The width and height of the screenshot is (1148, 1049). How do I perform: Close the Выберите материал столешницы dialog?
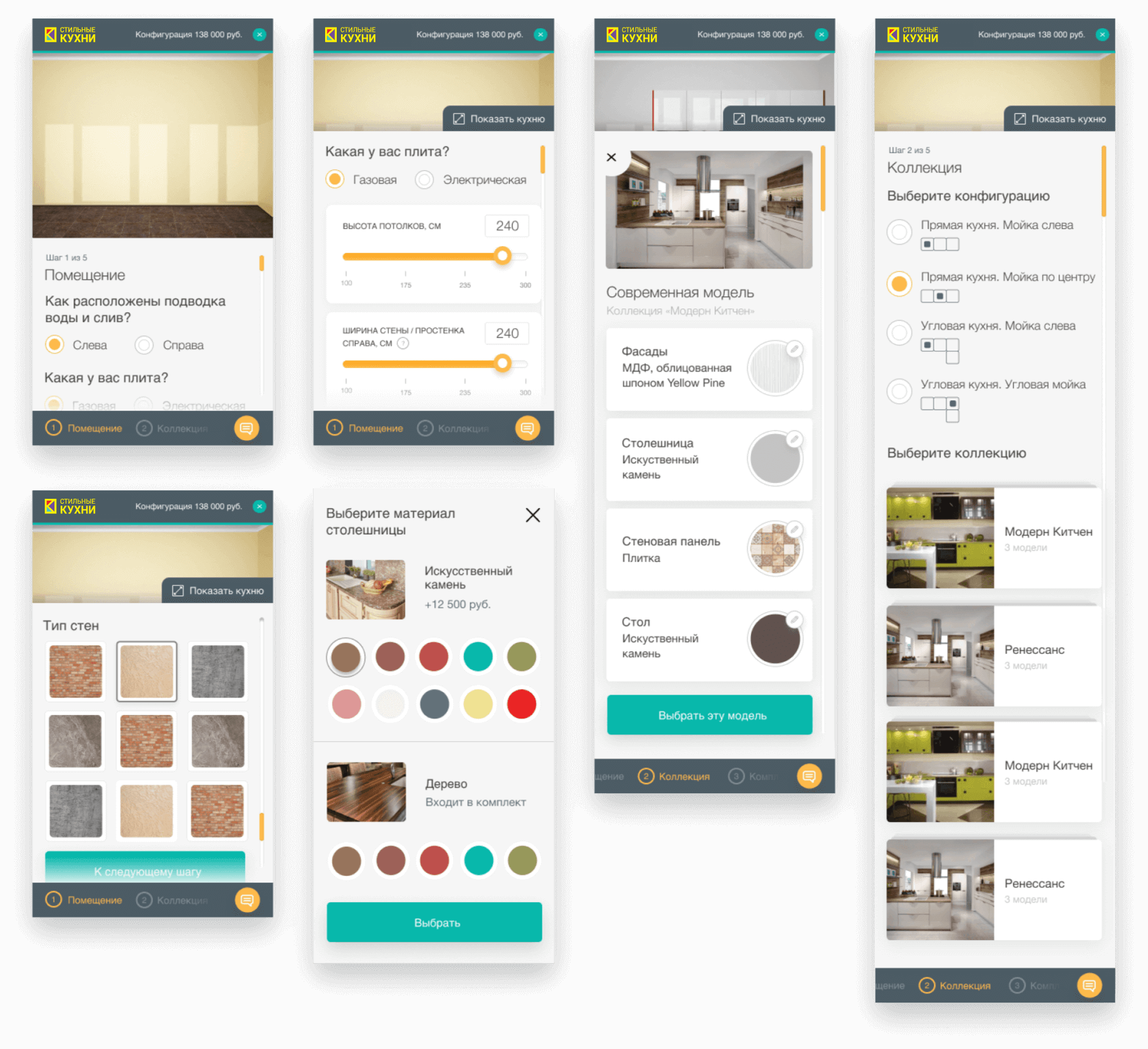533,515
